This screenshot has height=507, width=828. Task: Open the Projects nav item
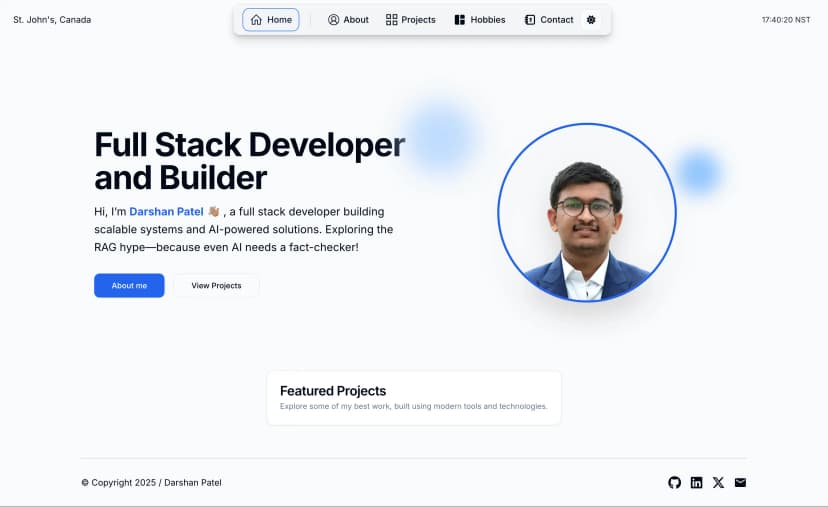(411, 20)
